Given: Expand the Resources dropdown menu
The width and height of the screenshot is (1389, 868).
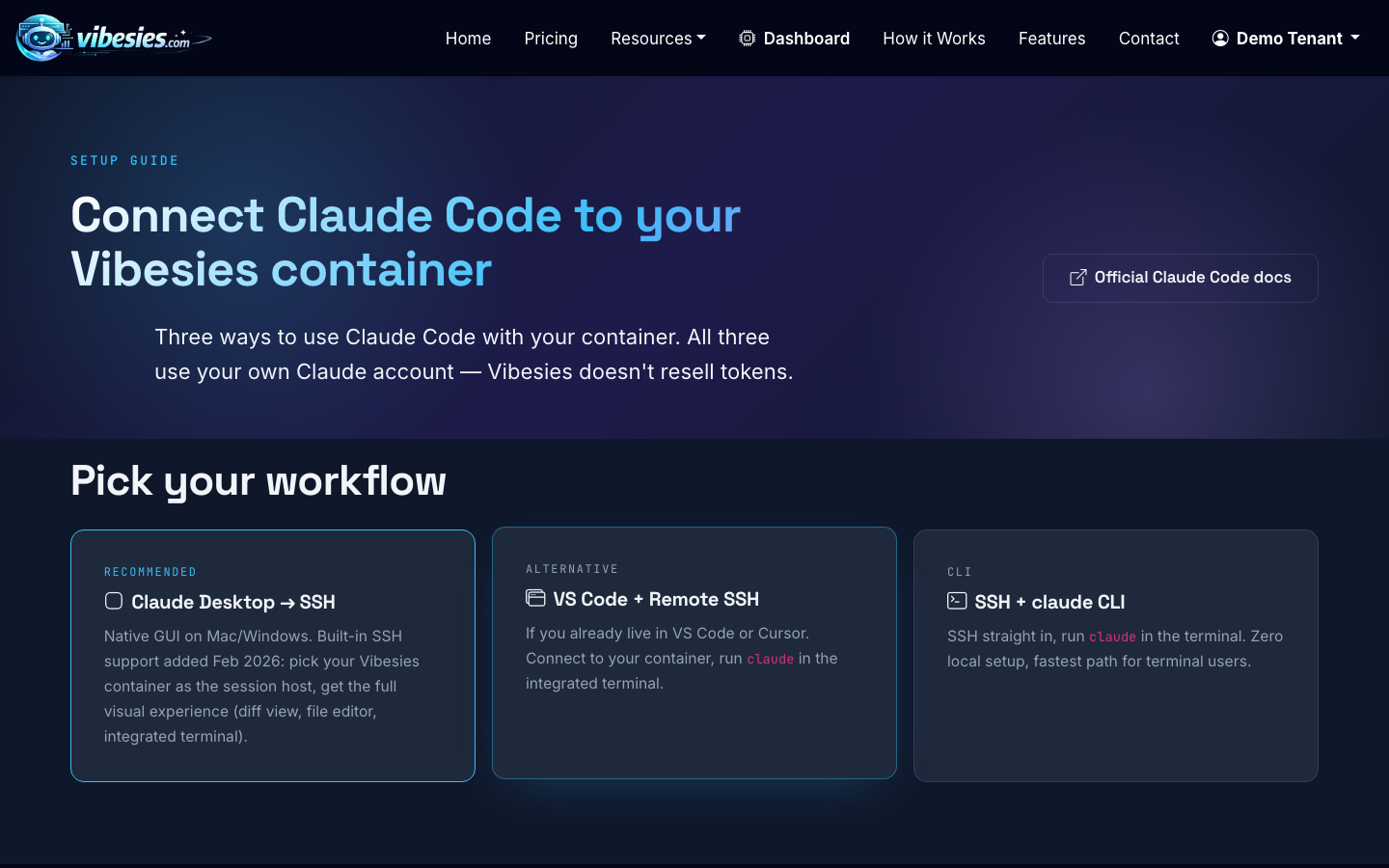Looking at the screenshot, I should [x=658, y=39].
